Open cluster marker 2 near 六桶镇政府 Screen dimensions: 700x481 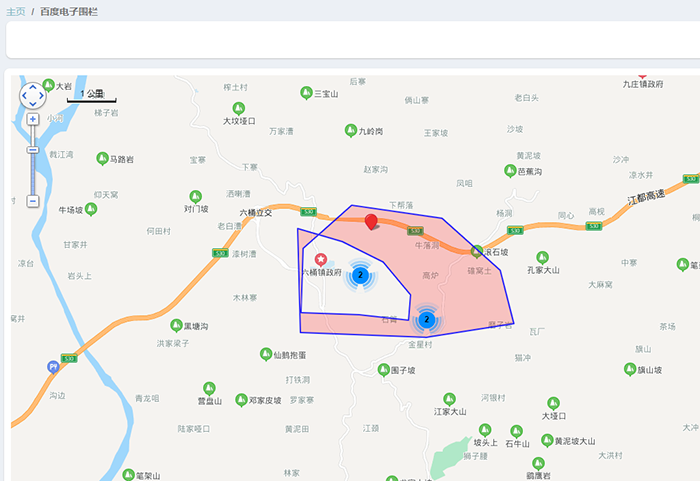point(360,274)
